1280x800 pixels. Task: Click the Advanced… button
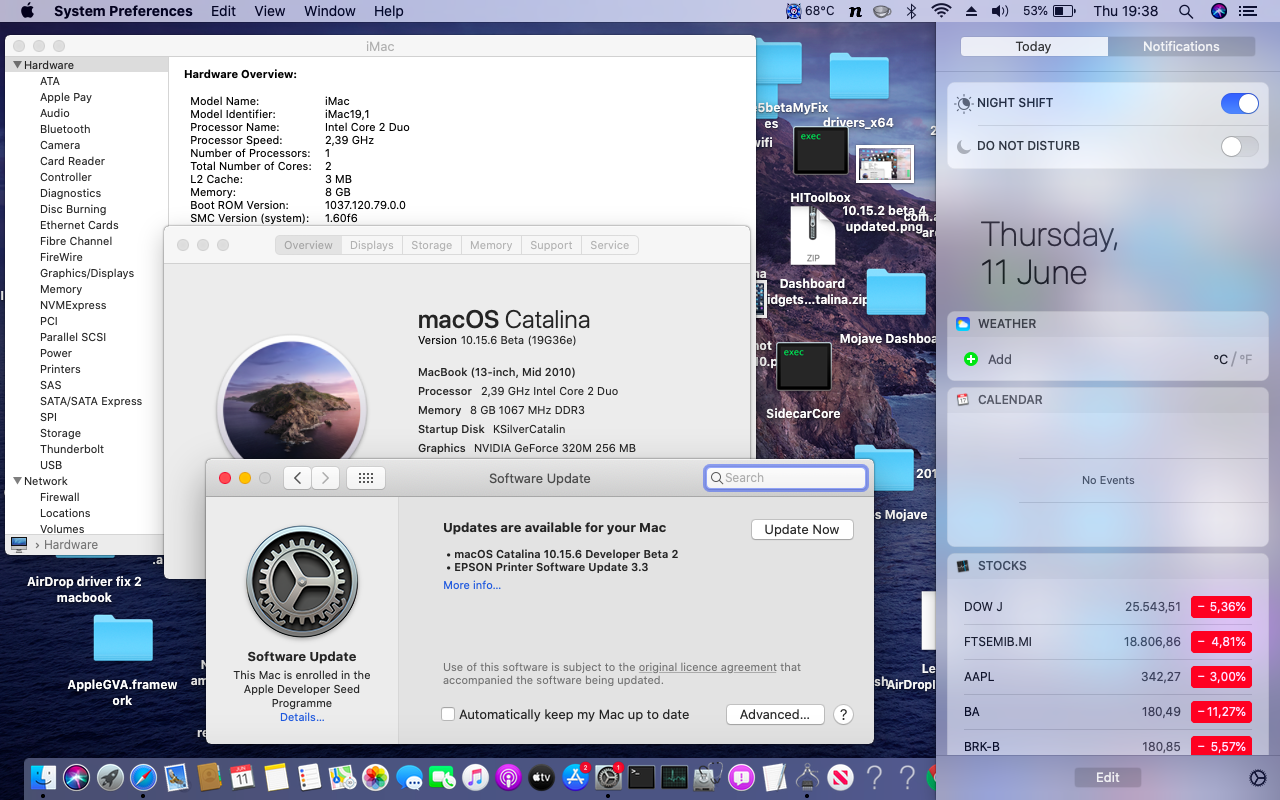[775, 714]
